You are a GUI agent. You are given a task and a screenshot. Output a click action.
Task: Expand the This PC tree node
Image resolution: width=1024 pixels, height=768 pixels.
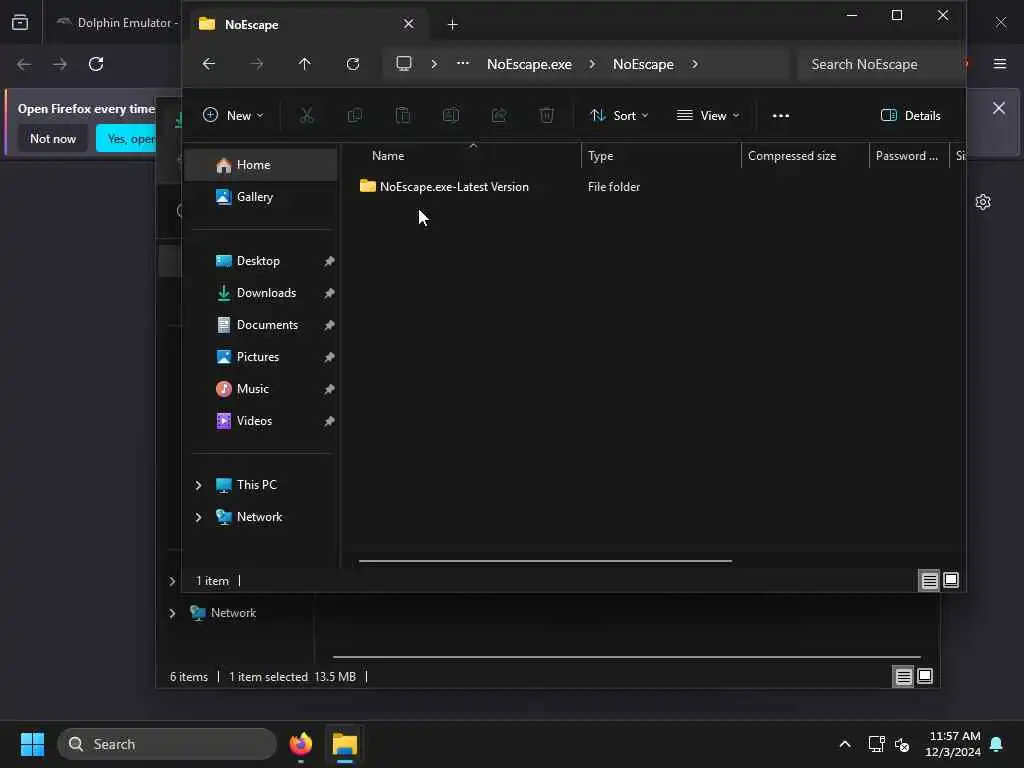[199, 485]
